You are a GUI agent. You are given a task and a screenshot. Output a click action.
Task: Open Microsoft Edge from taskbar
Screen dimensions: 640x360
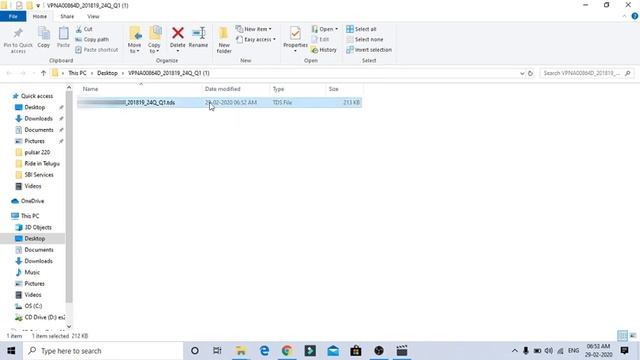pyautogui.click(x=264, y=351)
